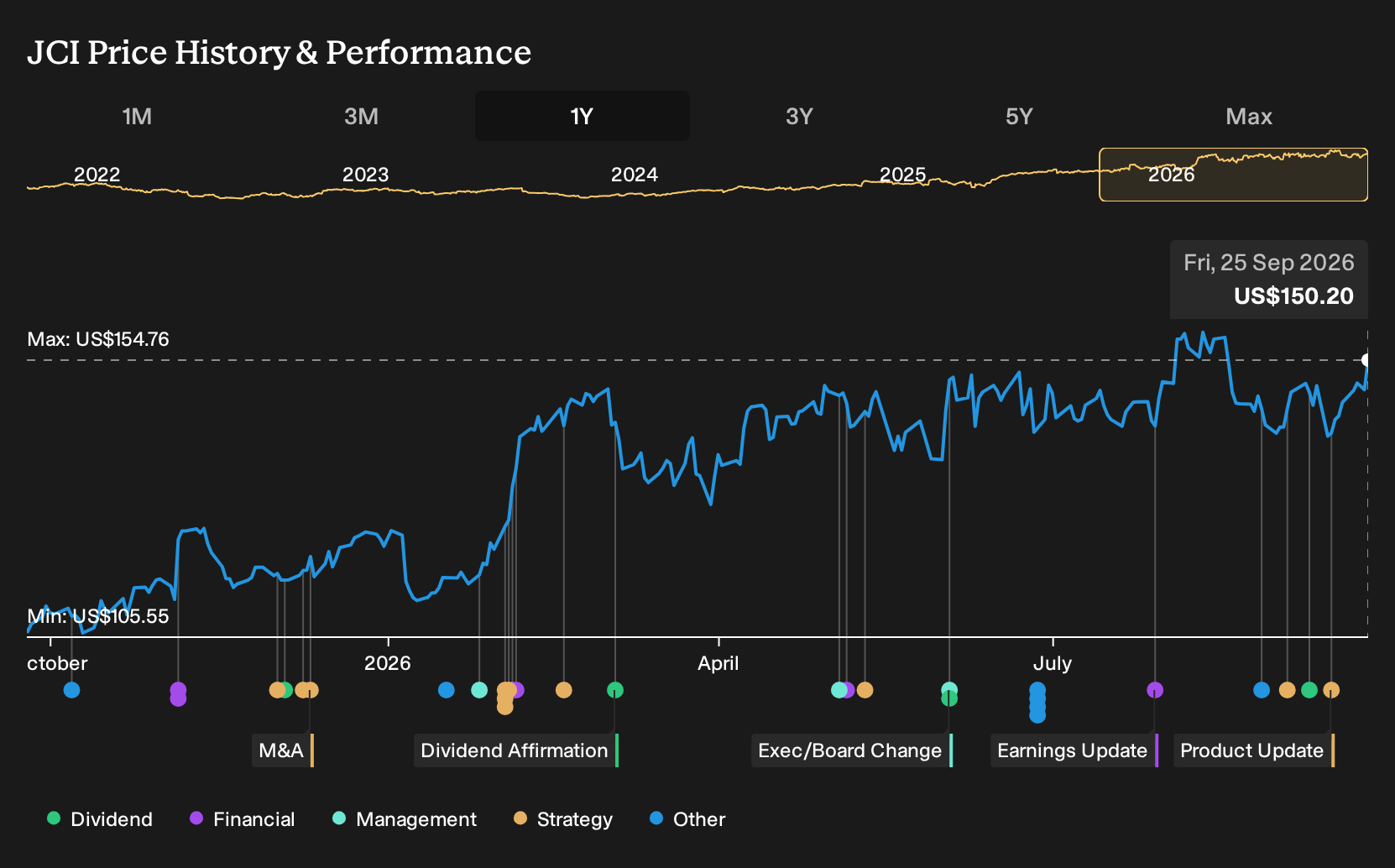The image size is (1395, 868).
Task: Open the Earnings Update event label
Action: point(1074,750)
